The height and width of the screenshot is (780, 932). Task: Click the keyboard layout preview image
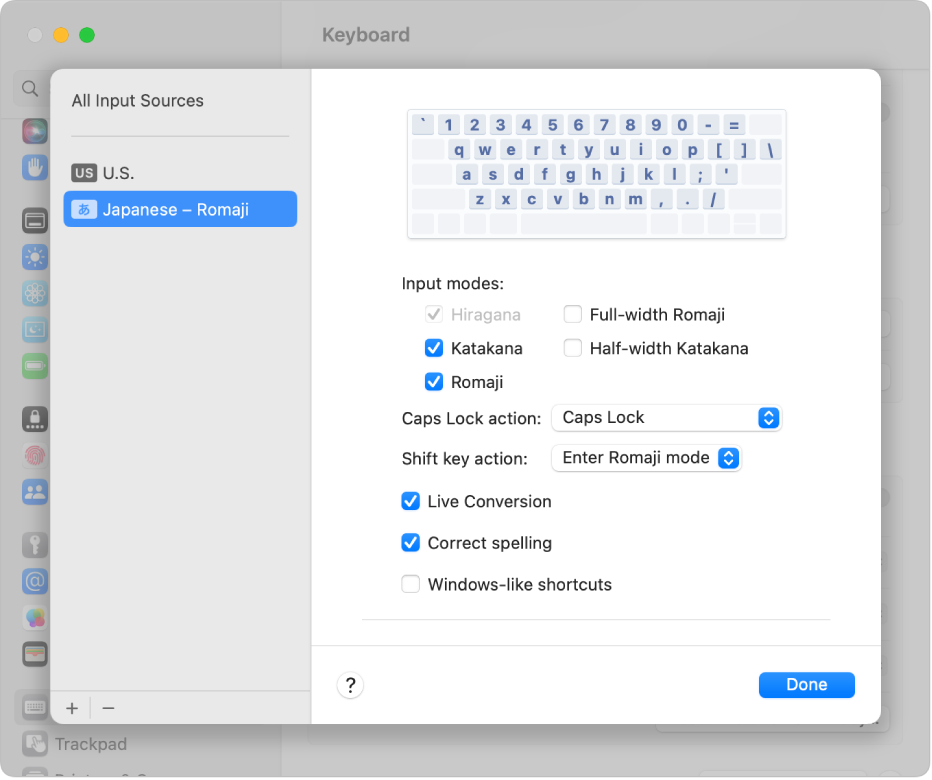click(x=597, y=174)
